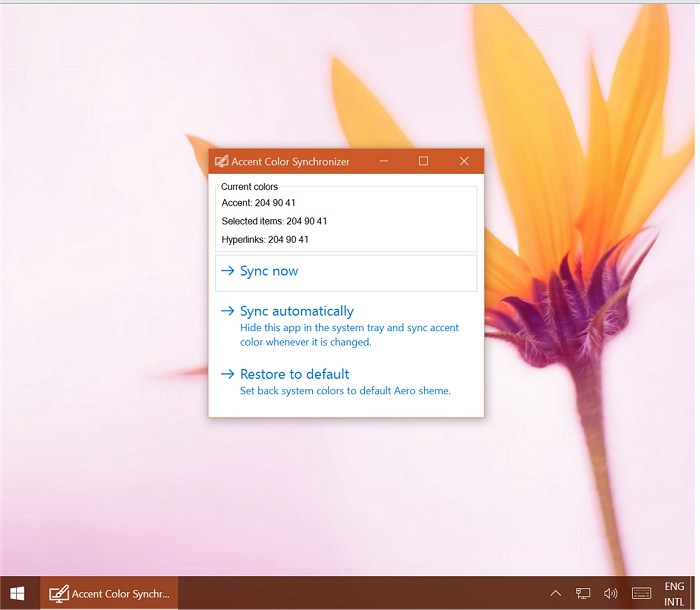
Task: Show hidden system tray icons chevron
Action: pyautogui.click(x=555, y=593)
